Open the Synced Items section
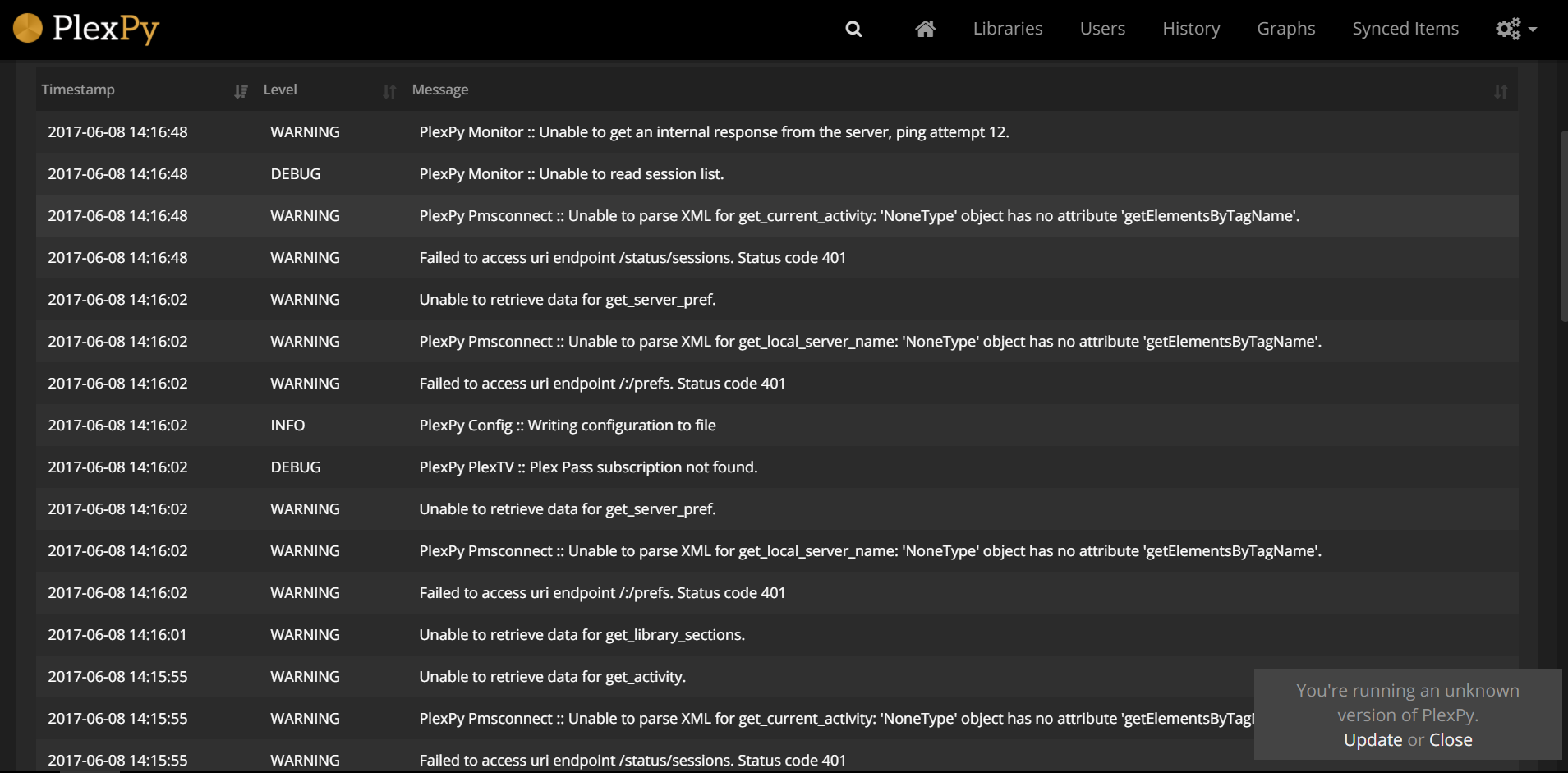The width and height of the screenshot is (1568, 773). [1405, 28]
